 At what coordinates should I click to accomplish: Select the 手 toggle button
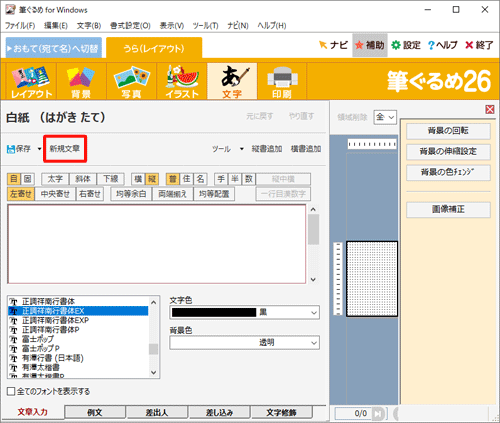[x=221, y=179]
